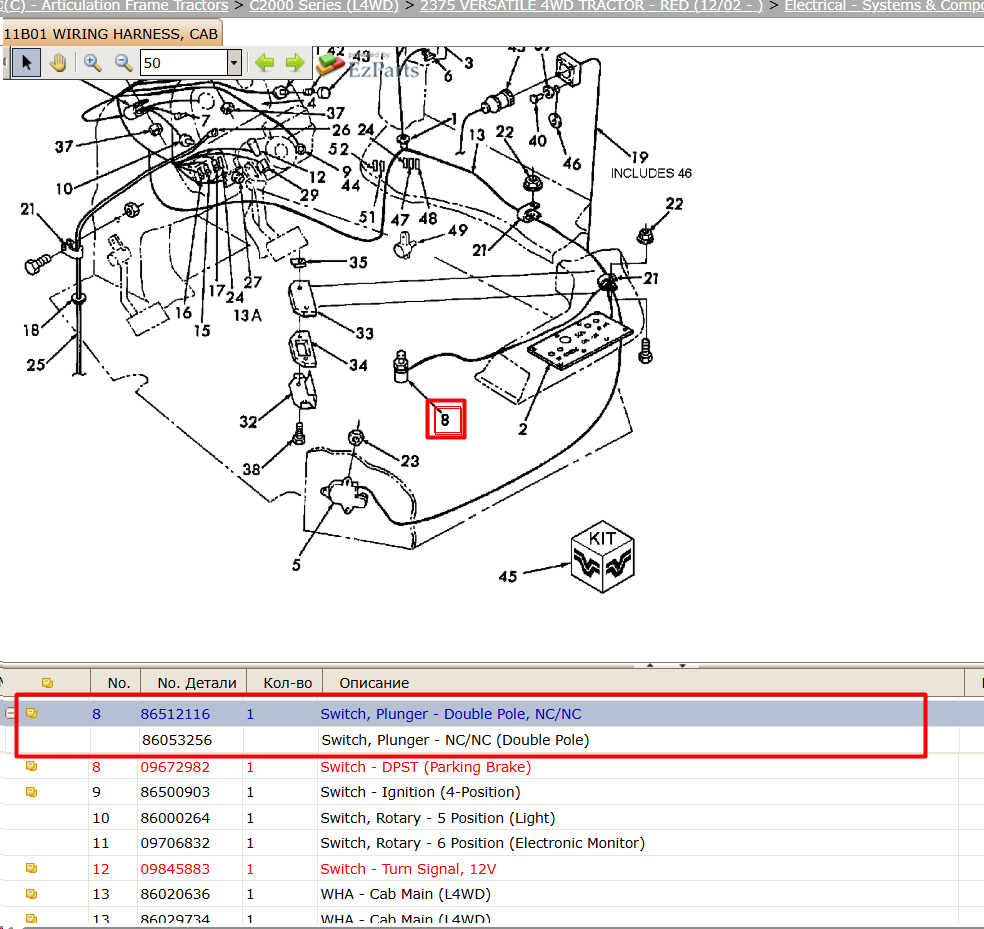Click note icon for part 86020636
This screenshot has height=929, width=984.
tap(31, 894)
